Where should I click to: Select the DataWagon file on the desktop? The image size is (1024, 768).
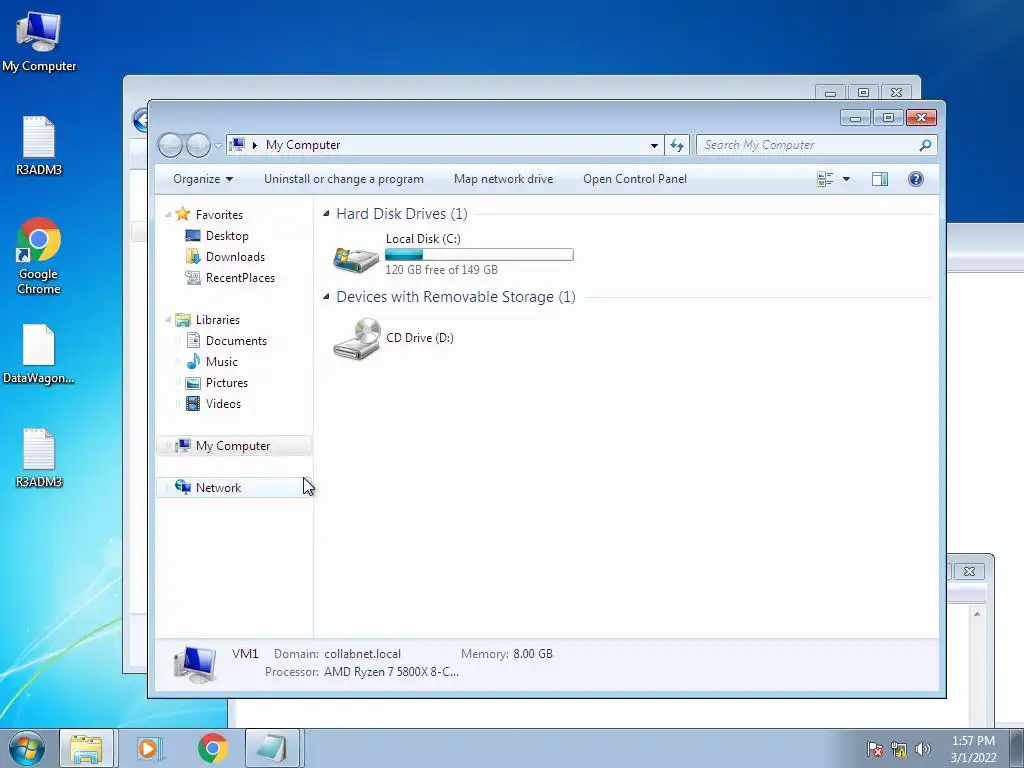click(39, 354)
